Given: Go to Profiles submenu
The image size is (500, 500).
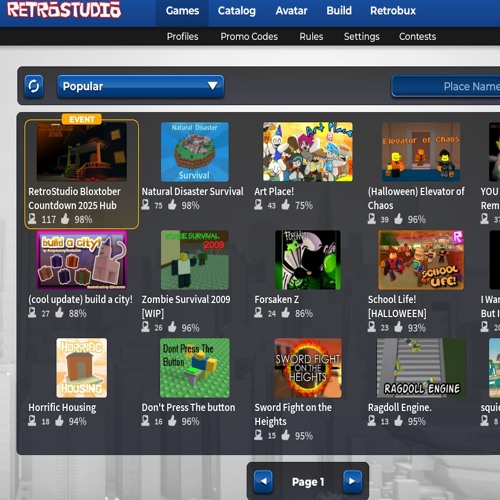Looking at the screenshot, I should pos(182,36).
